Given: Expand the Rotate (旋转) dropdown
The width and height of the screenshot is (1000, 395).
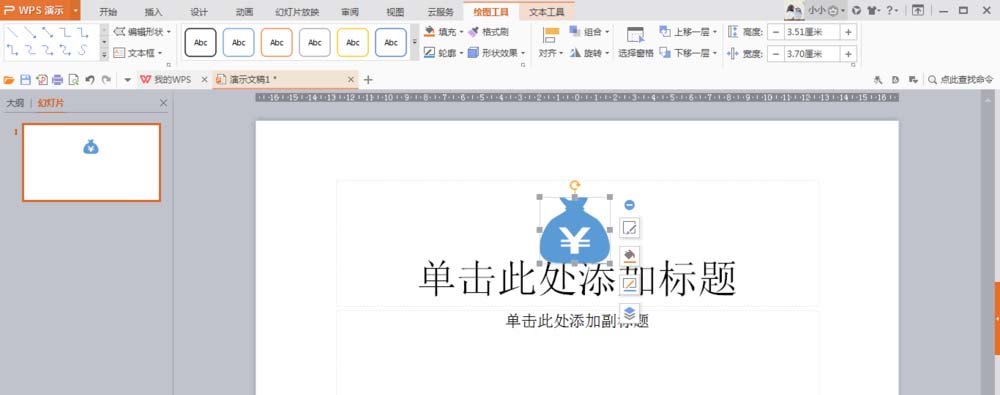Looking at the screenshot, I should click(607, 53).
